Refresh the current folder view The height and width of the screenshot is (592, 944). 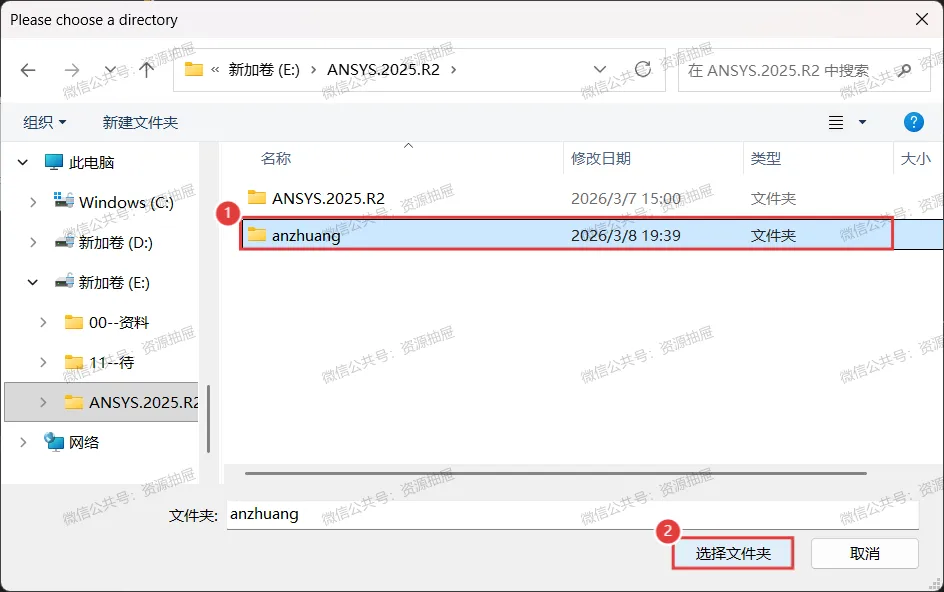643,69
